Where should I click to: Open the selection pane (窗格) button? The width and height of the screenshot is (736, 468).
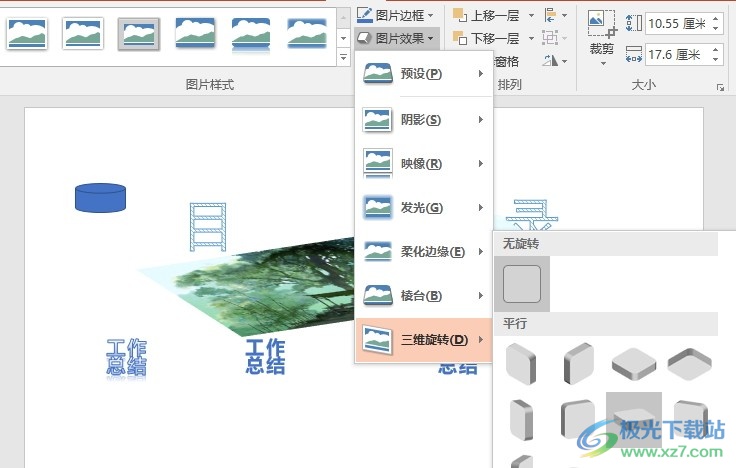506,61
